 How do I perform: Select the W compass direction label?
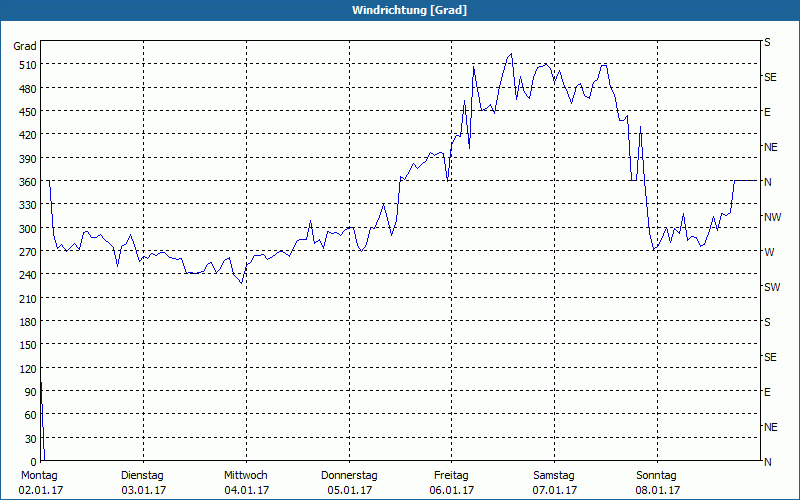point(769,252)
